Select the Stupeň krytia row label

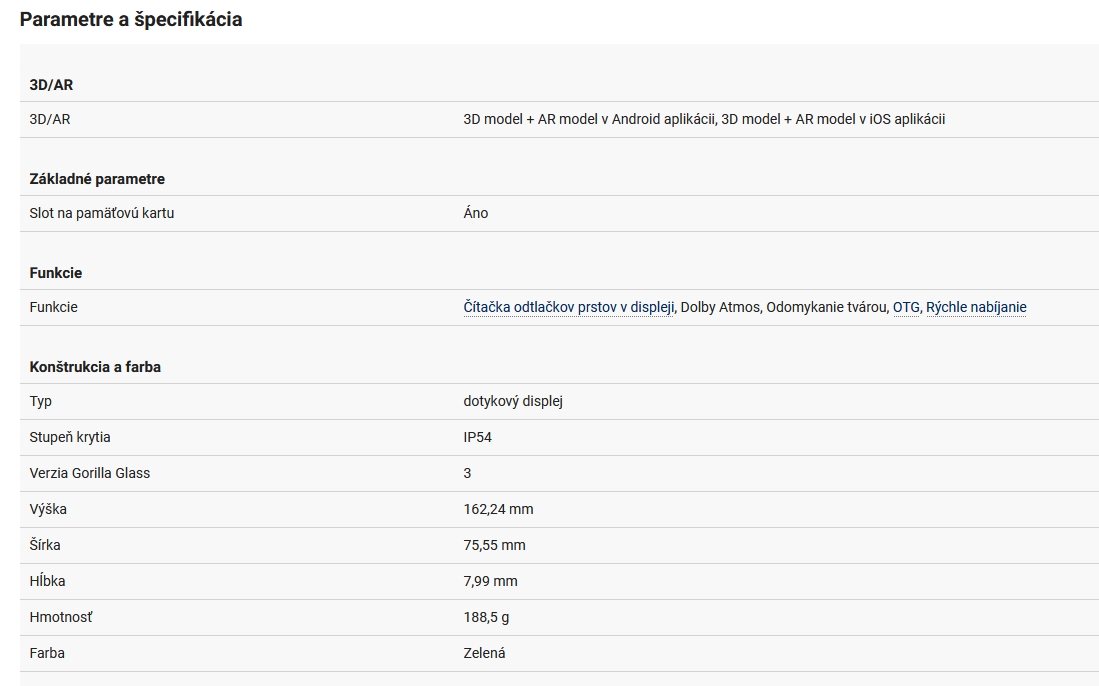70,437
